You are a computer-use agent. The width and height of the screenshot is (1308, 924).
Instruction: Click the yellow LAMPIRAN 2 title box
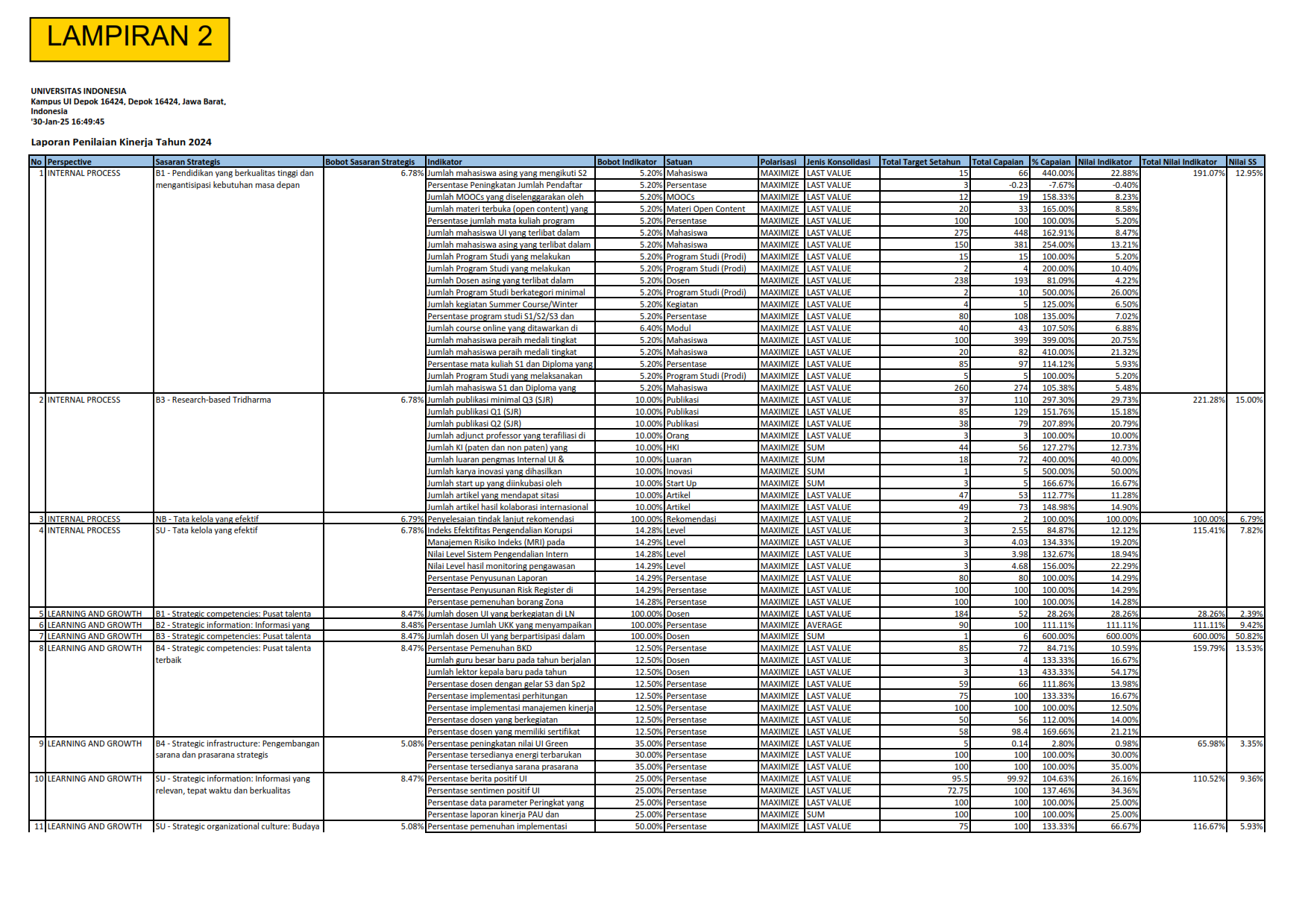coord(130,40)
